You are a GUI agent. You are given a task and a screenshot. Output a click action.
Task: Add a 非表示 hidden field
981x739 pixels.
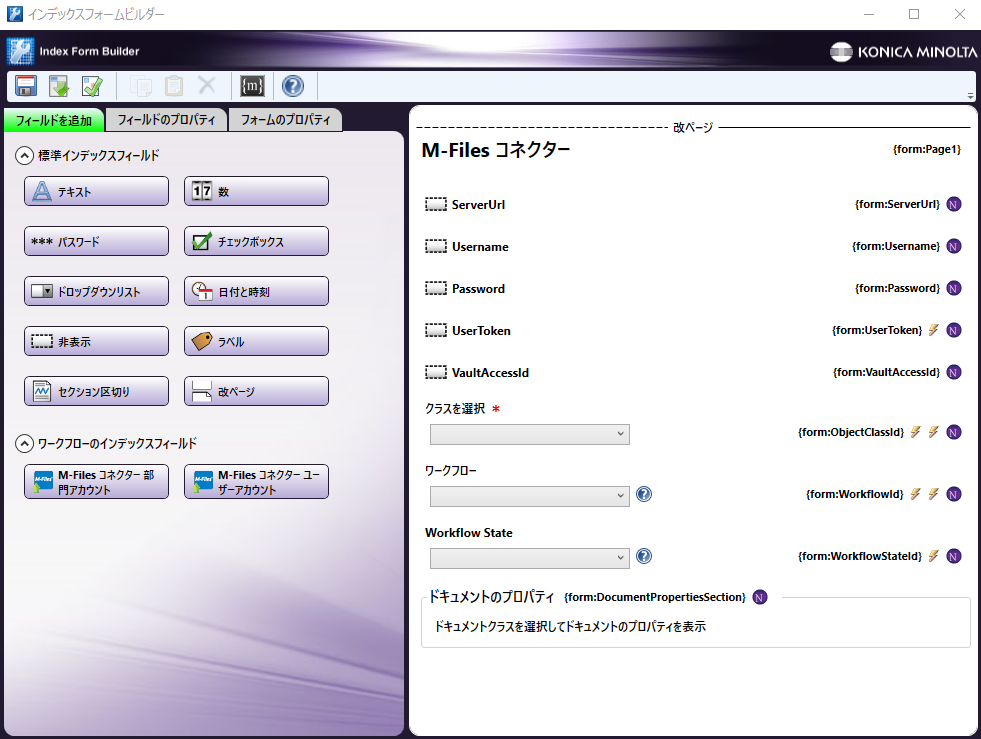click(x=96, y=341)
